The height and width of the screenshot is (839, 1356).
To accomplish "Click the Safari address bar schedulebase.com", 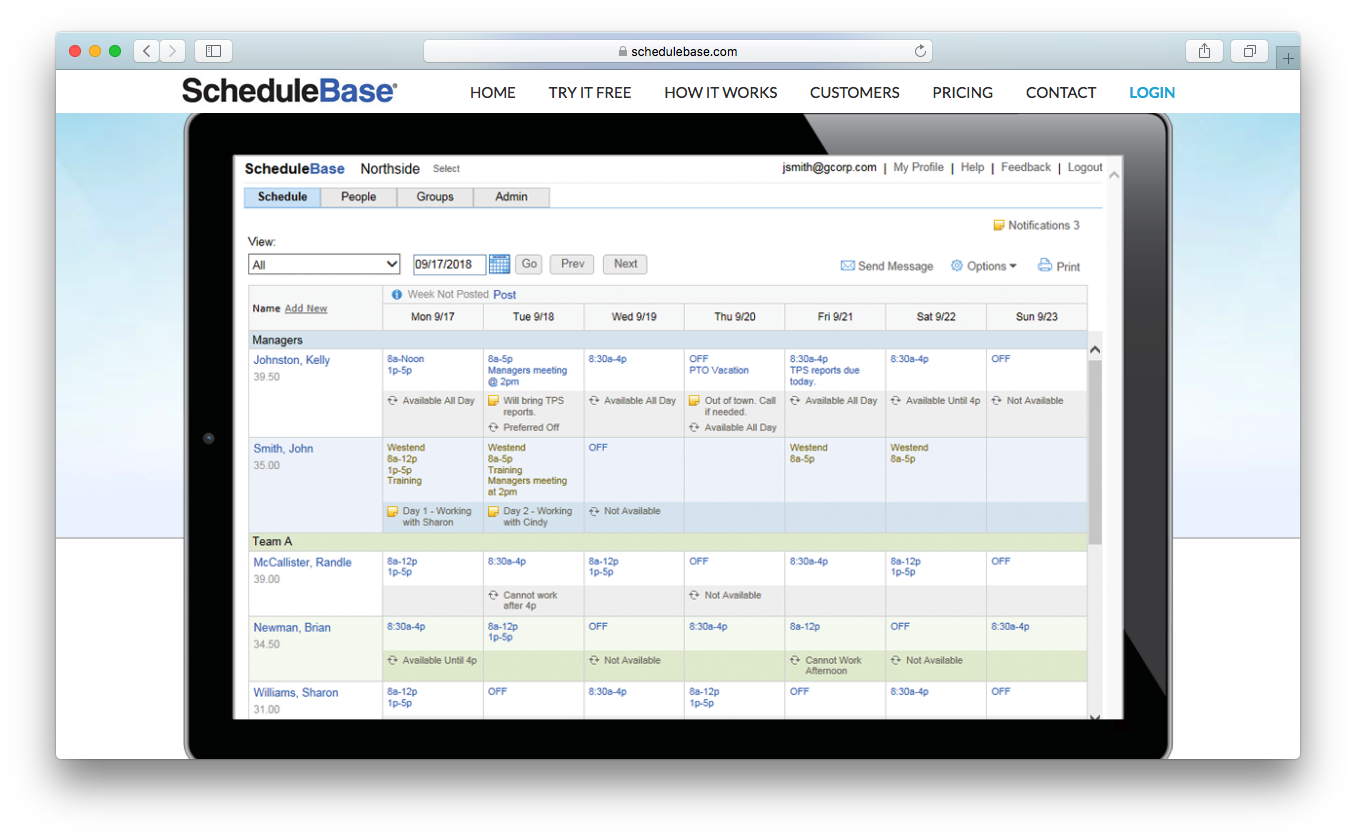I will point(678,51).
